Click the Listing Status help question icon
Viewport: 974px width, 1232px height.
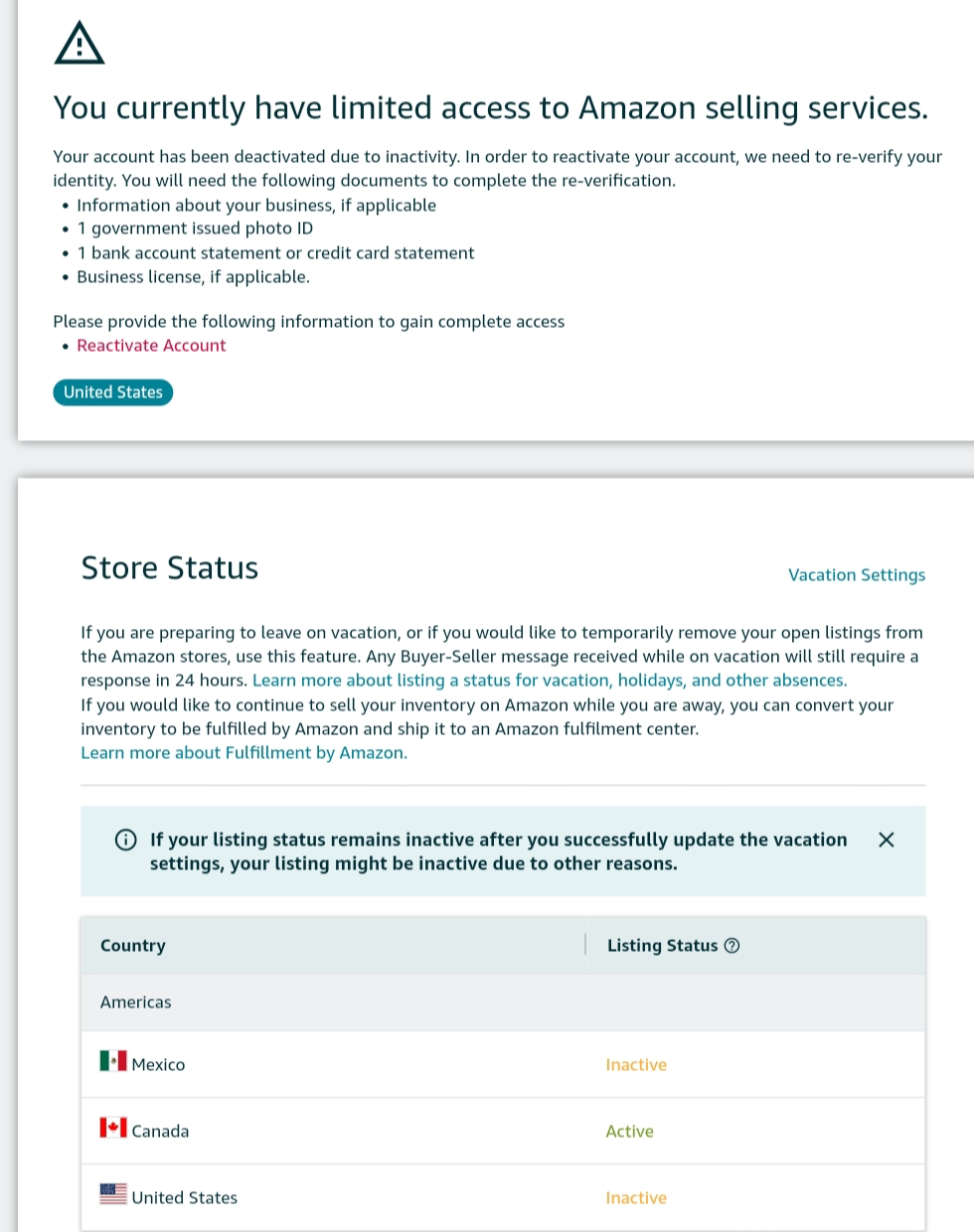(732, 946)
